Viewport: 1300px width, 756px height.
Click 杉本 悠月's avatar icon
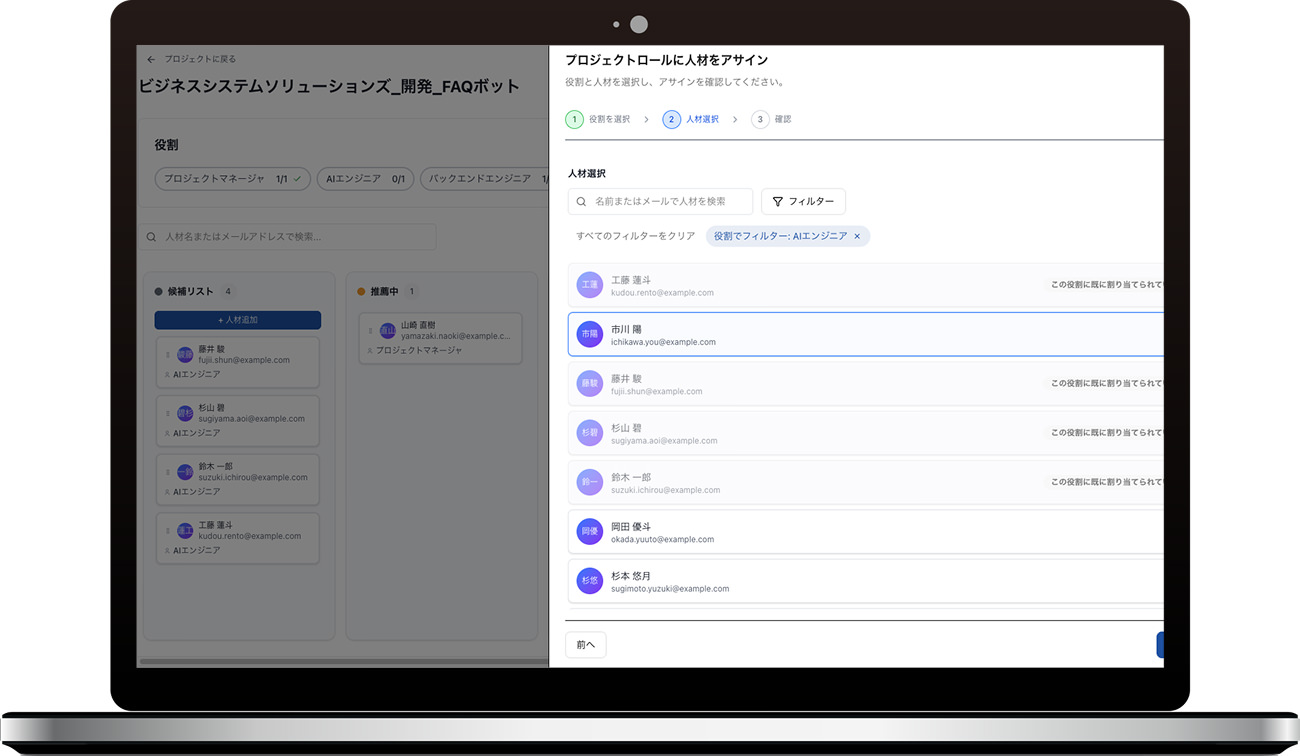pyautogui.click(x=589, y=581)
